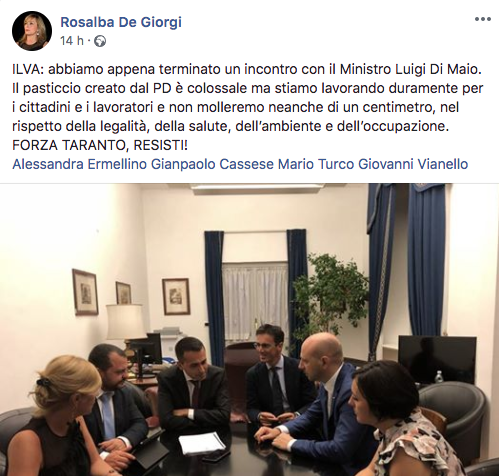The width and height of the screenshot is (499, 476).
Task: Open the three-dot post options menu
Action: 483,19
